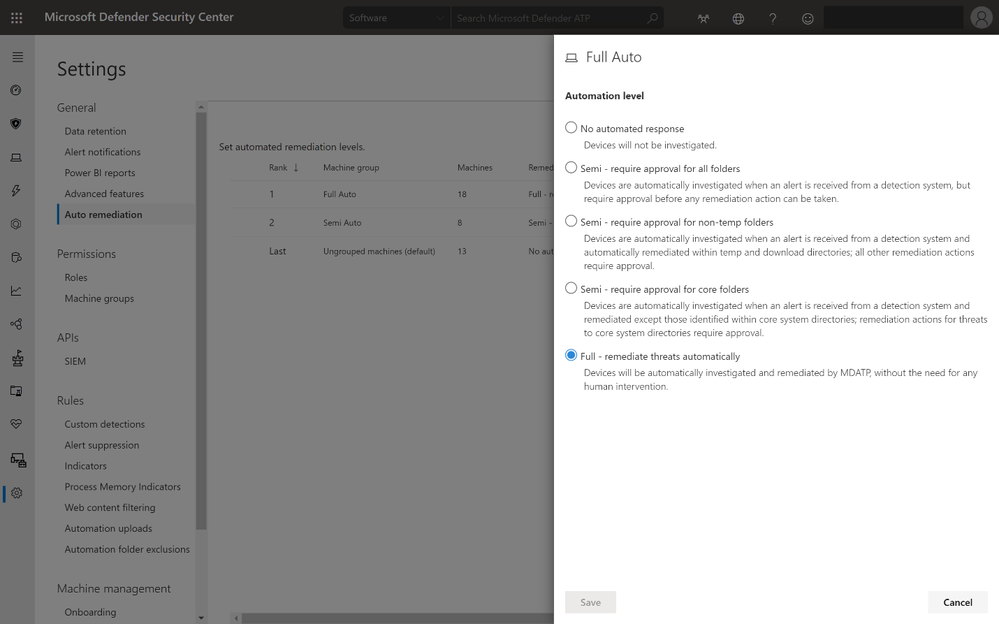Click the search magnifier icon

pyautogui.click(x=652, y=18)
